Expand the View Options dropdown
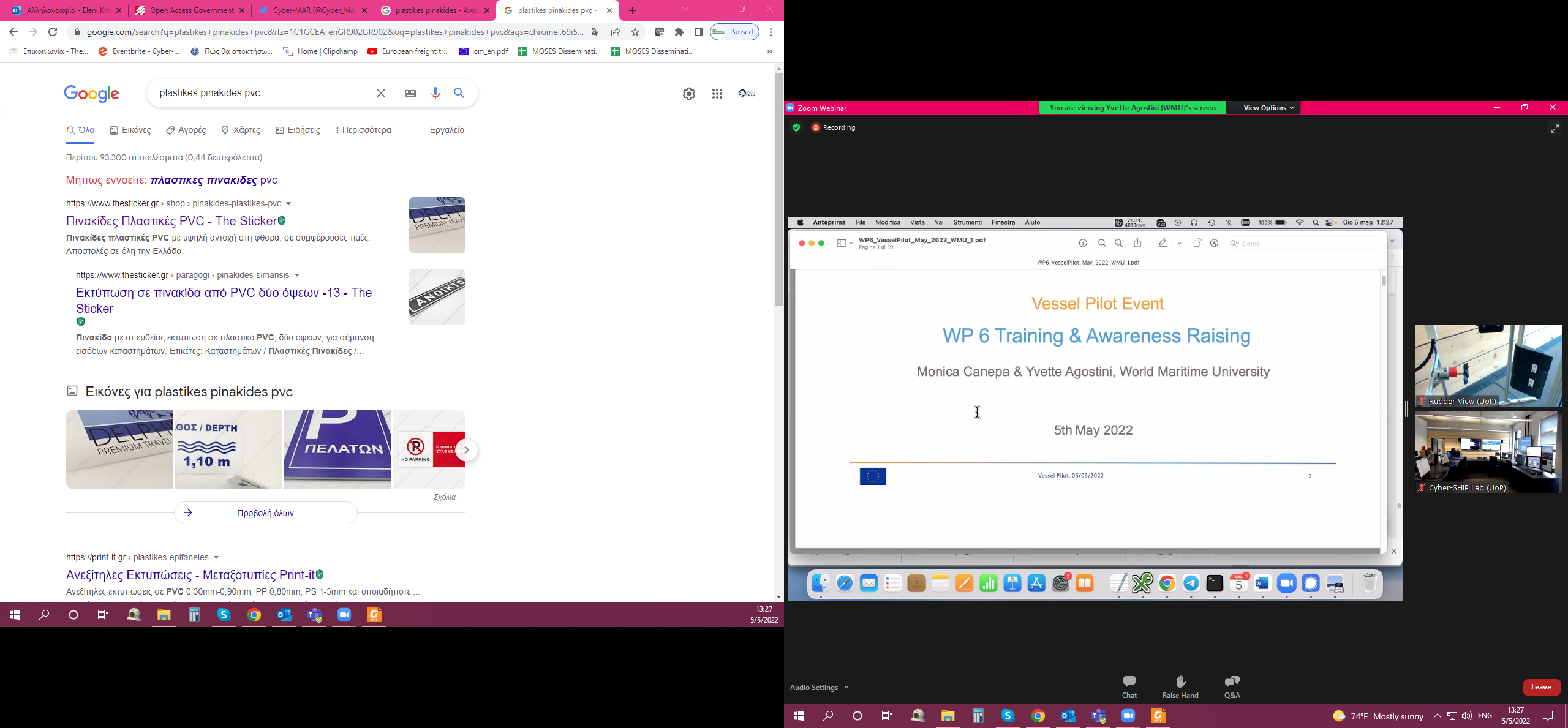 click(1268, 108)
